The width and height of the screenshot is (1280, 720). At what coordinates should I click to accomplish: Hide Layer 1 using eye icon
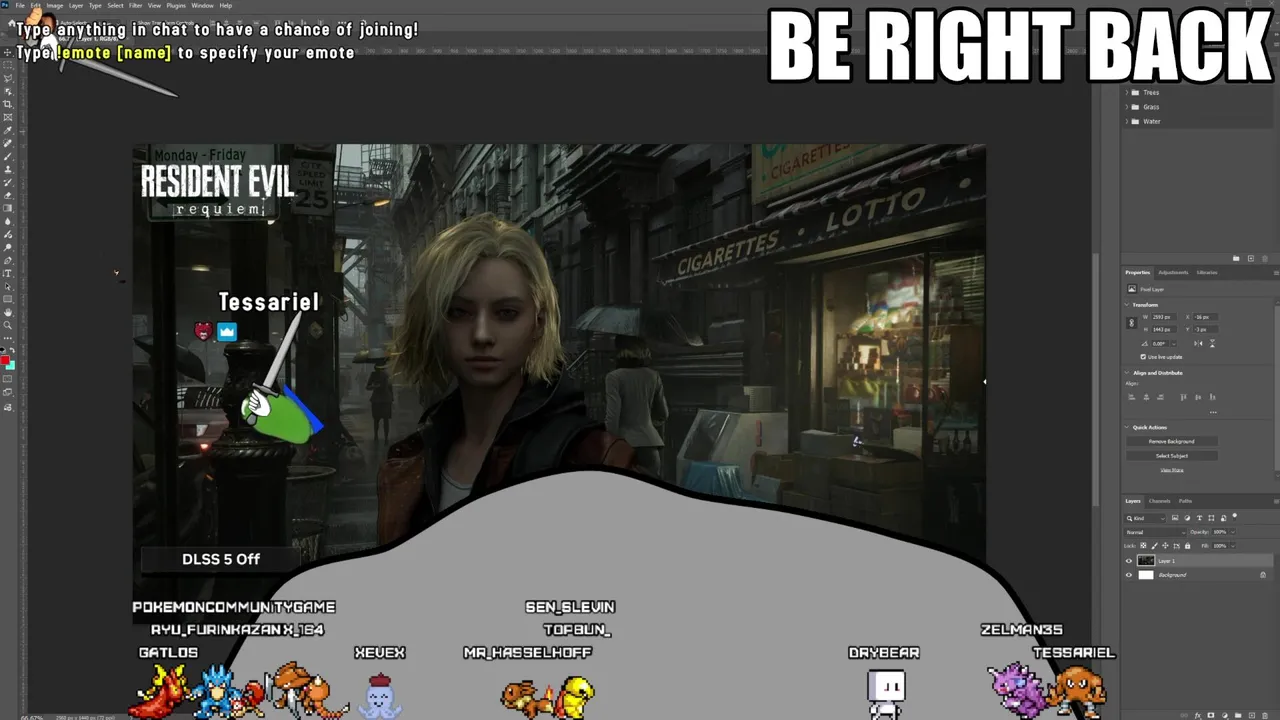click(x=1129, y=561)
